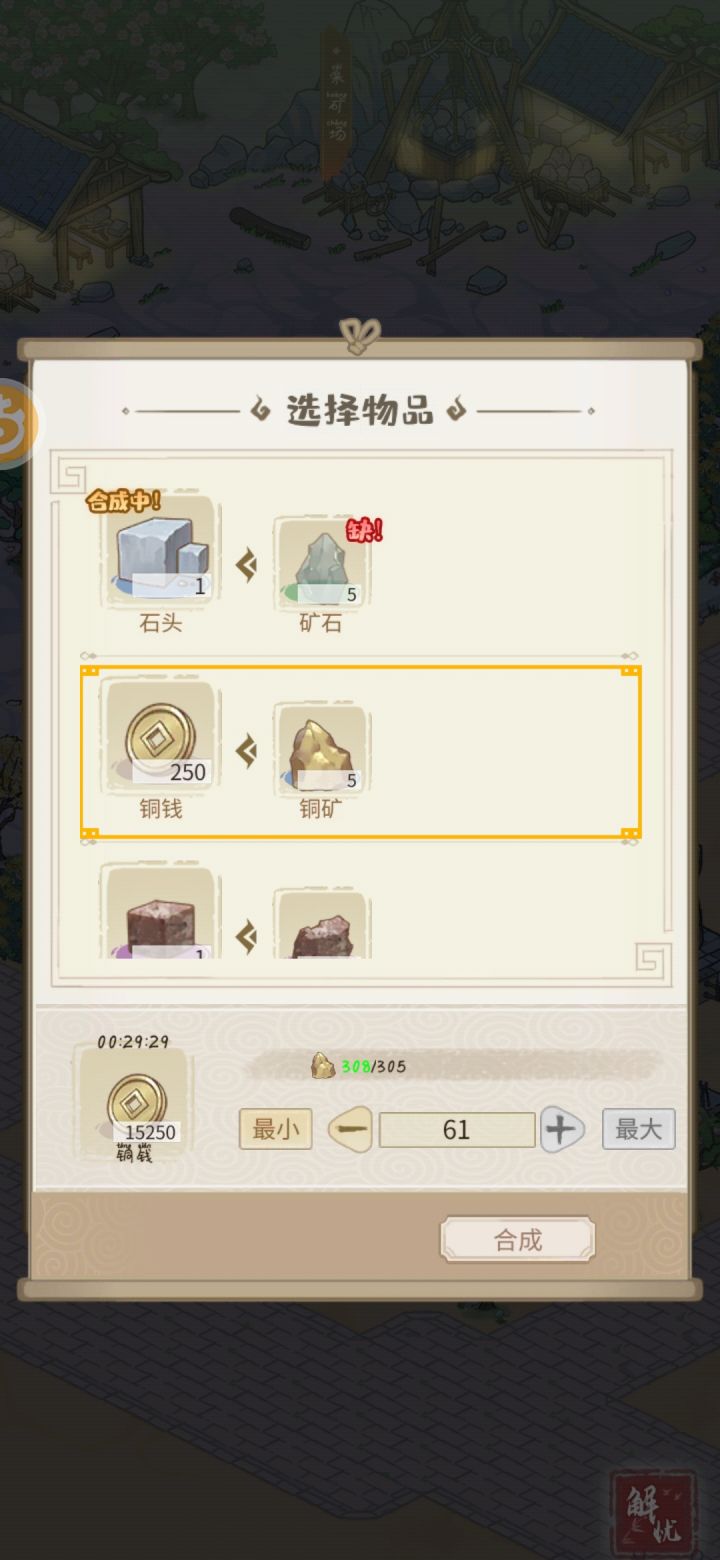Set quantity to 最小 minimum
This screenshot has width=720, height=1560.
click(276, 1129)
